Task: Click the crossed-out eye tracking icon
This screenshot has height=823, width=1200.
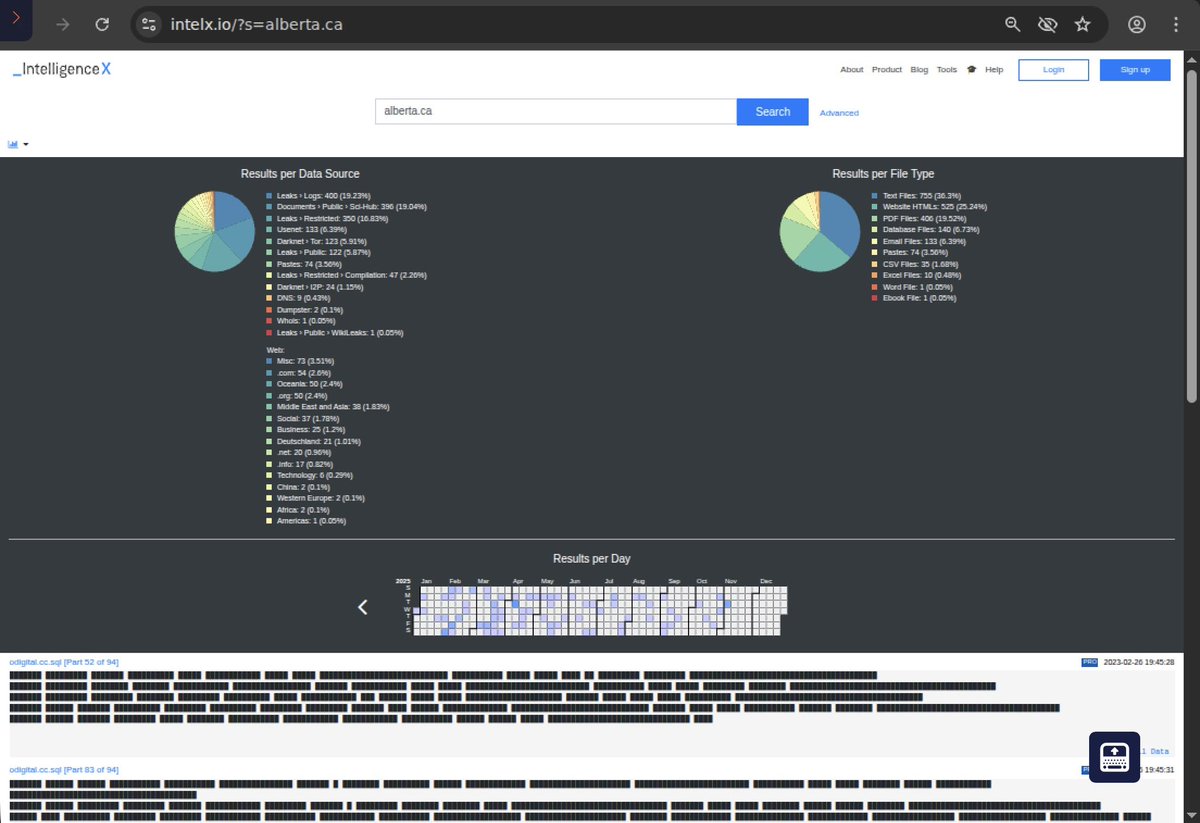Action: click(x=1047, y=24)
